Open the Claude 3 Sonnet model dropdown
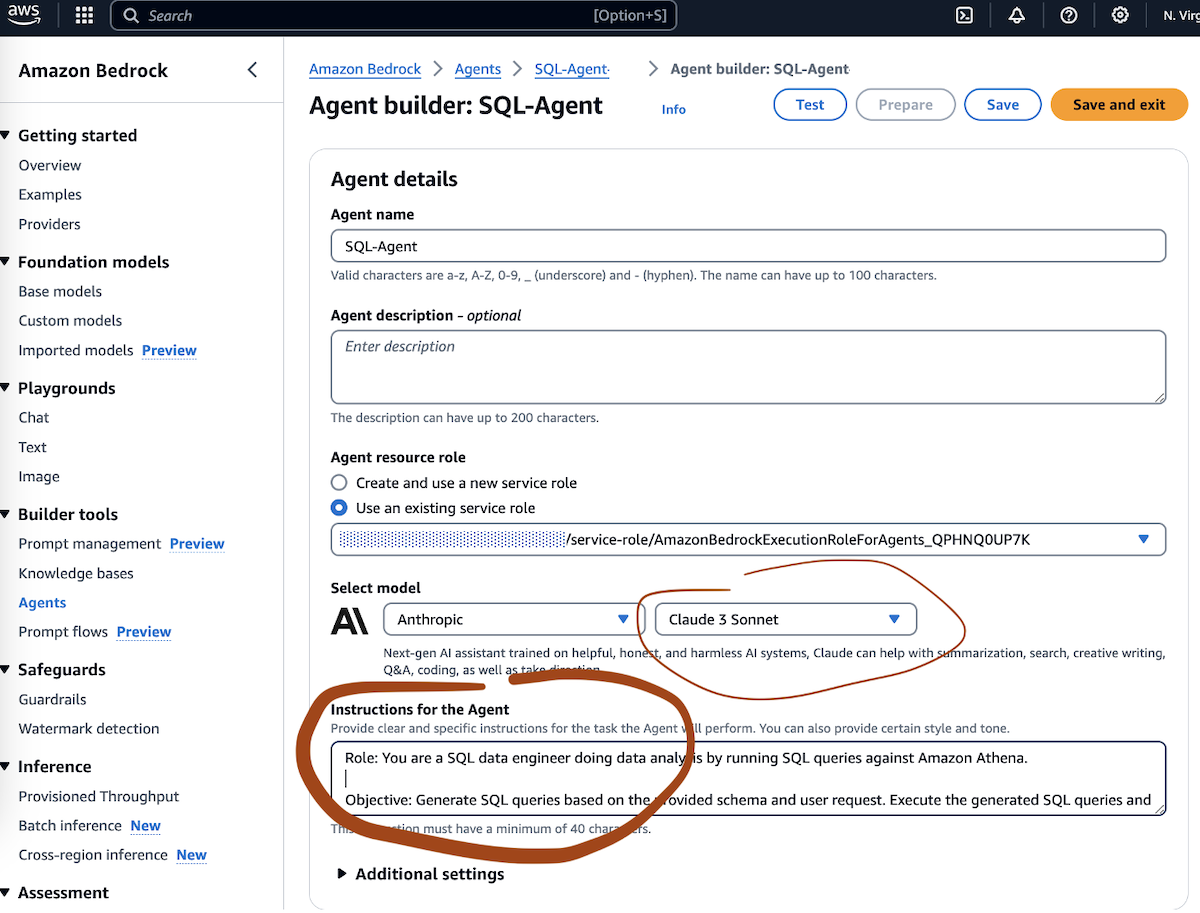The image size is (1200, 913). [x=785, y=620]
